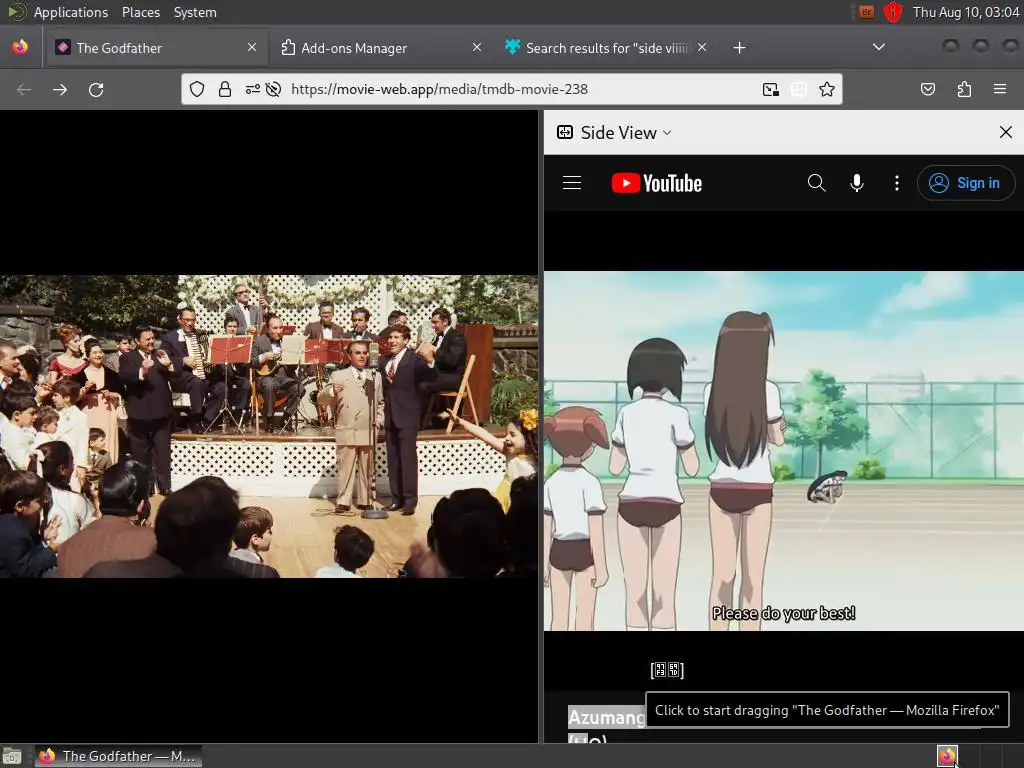Open the Places menu
The image size is (1024, 768).
[140, 12]
